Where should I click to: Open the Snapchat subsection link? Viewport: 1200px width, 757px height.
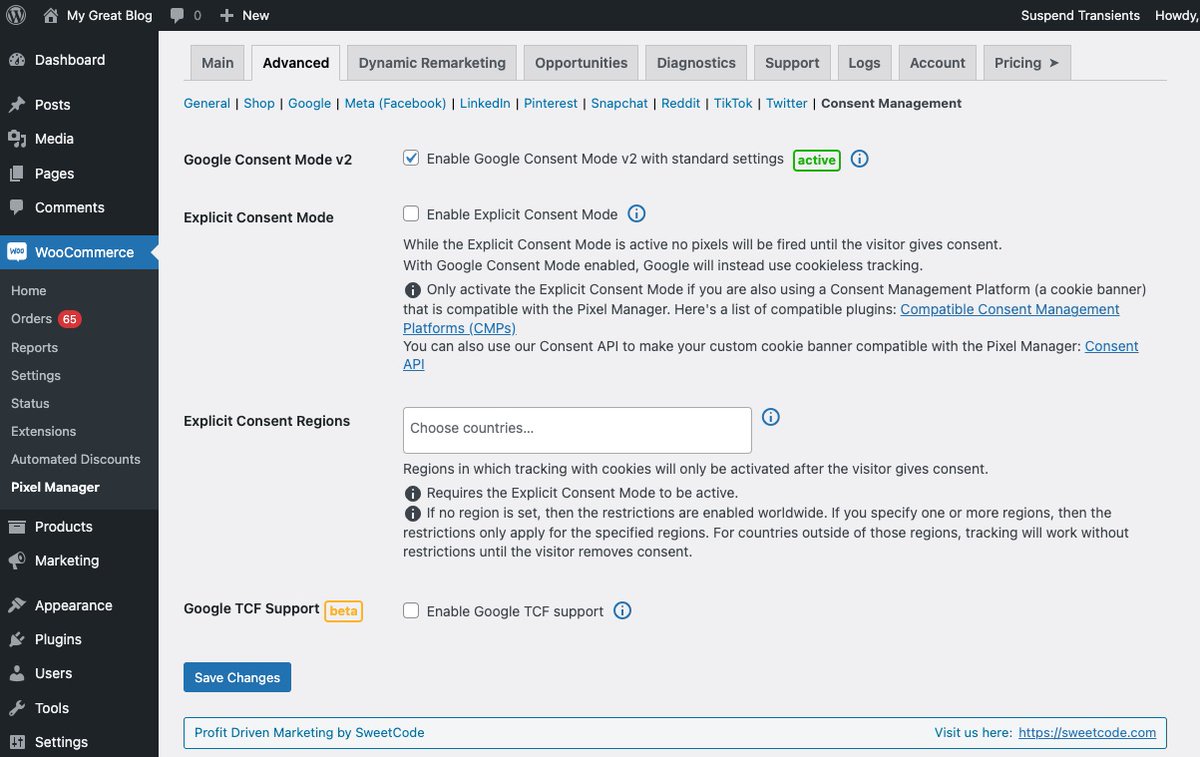coord(619,103)
